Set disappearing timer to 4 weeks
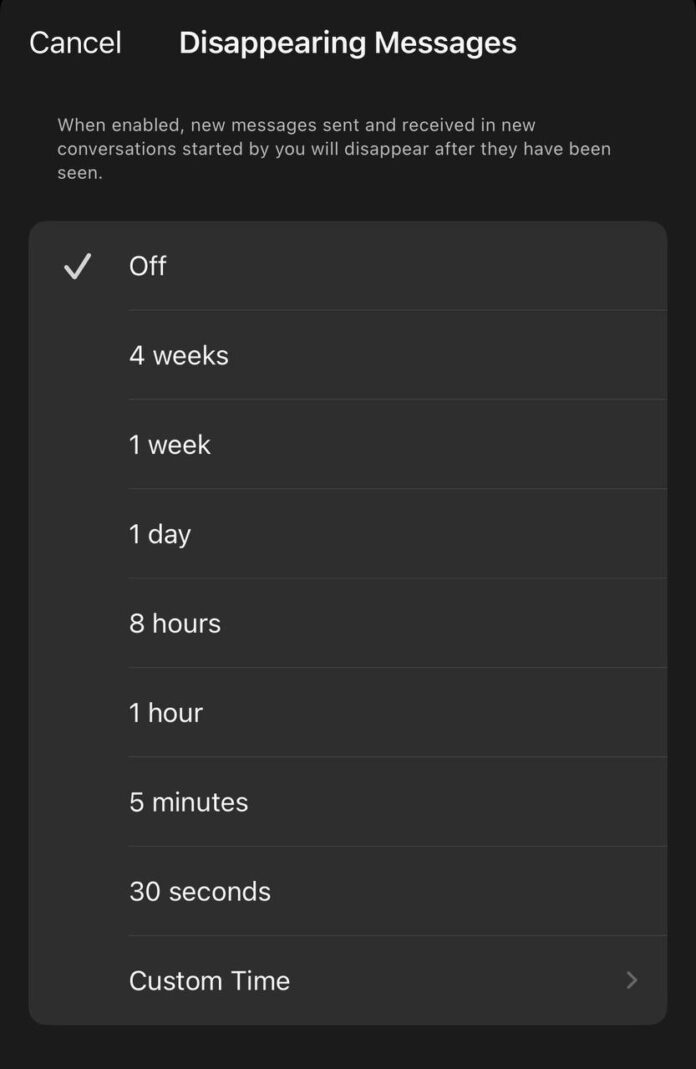The height and width of the screenshot is (1069, 696). [179, 355]
